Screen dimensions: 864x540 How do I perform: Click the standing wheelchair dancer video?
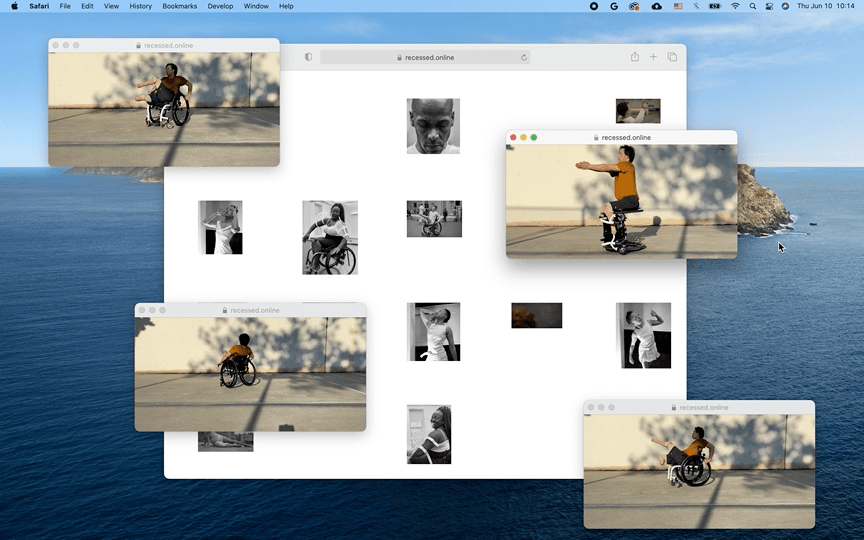point(622,201)
